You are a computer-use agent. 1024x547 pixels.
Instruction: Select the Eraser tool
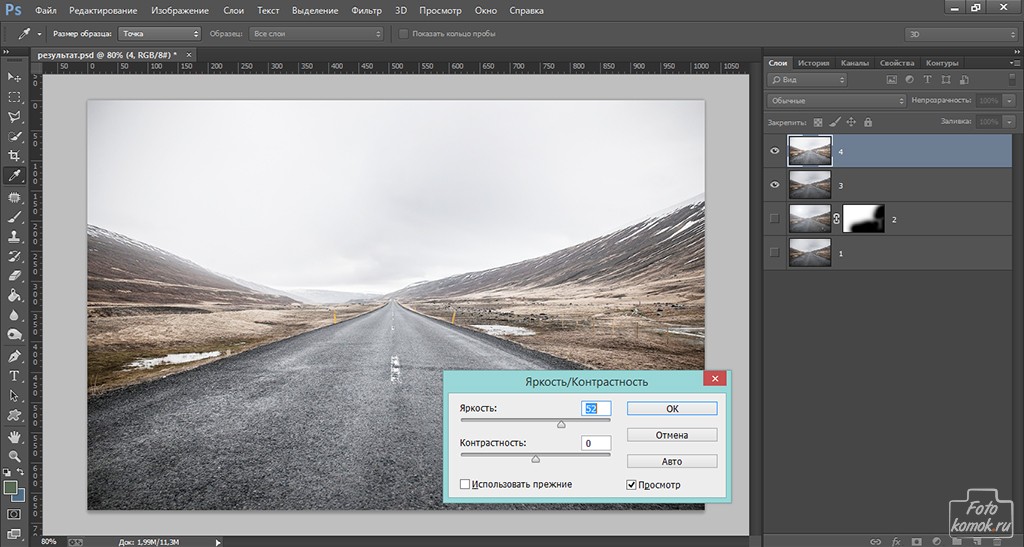(x=14, y=275)
